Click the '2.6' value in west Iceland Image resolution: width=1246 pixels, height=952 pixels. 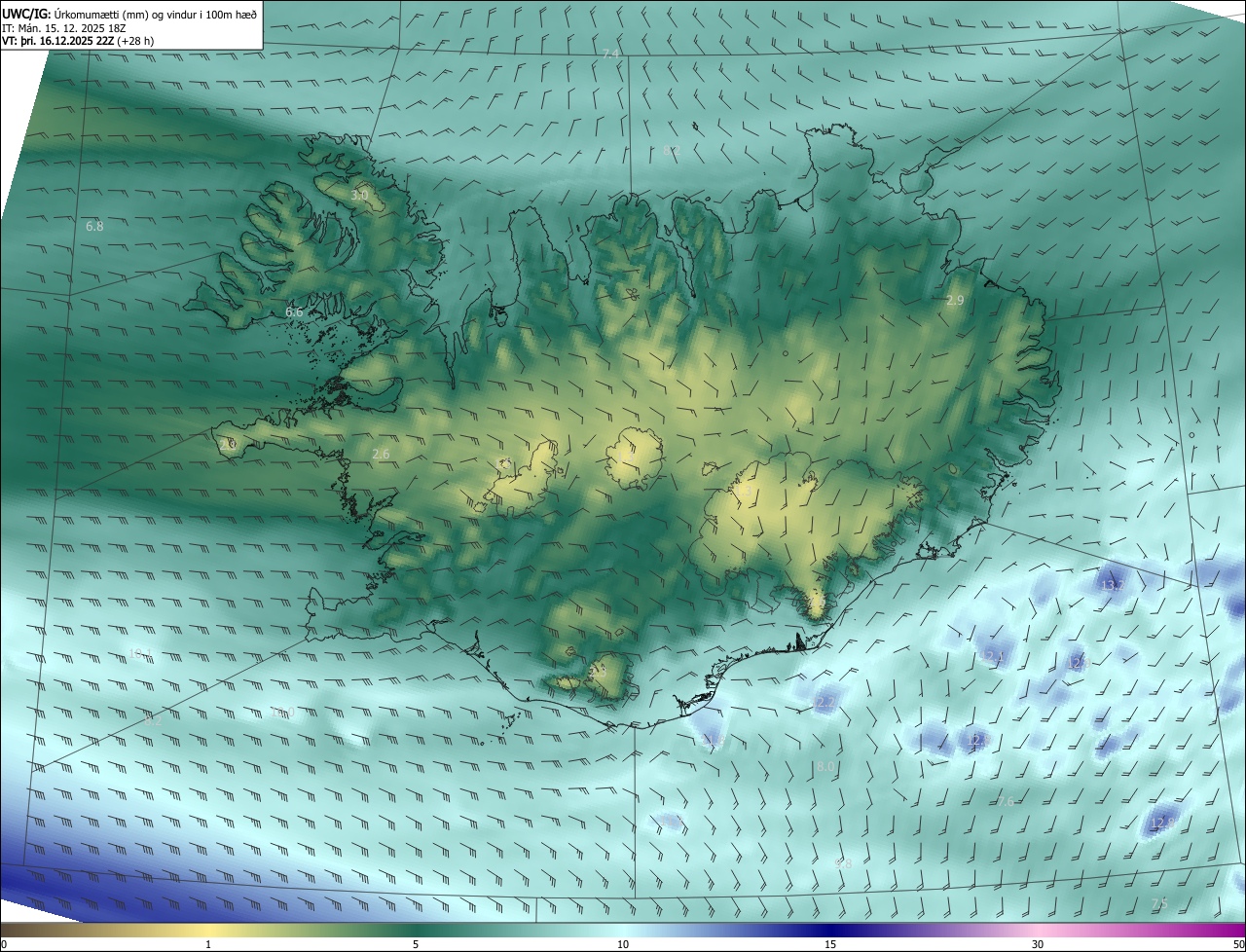tap(381, 455)
